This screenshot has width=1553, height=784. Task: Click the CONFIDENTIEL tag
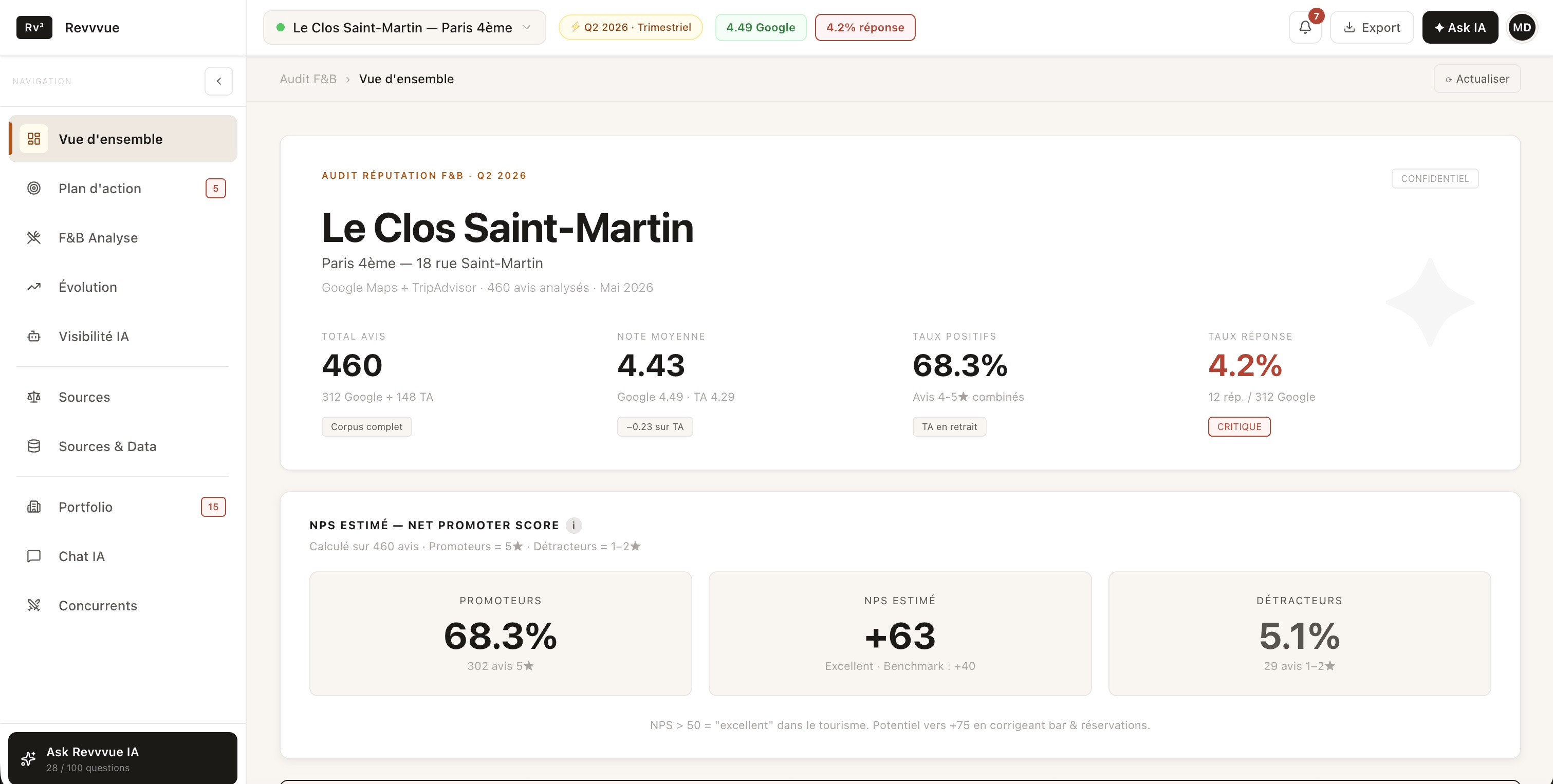pos(1435,178)
